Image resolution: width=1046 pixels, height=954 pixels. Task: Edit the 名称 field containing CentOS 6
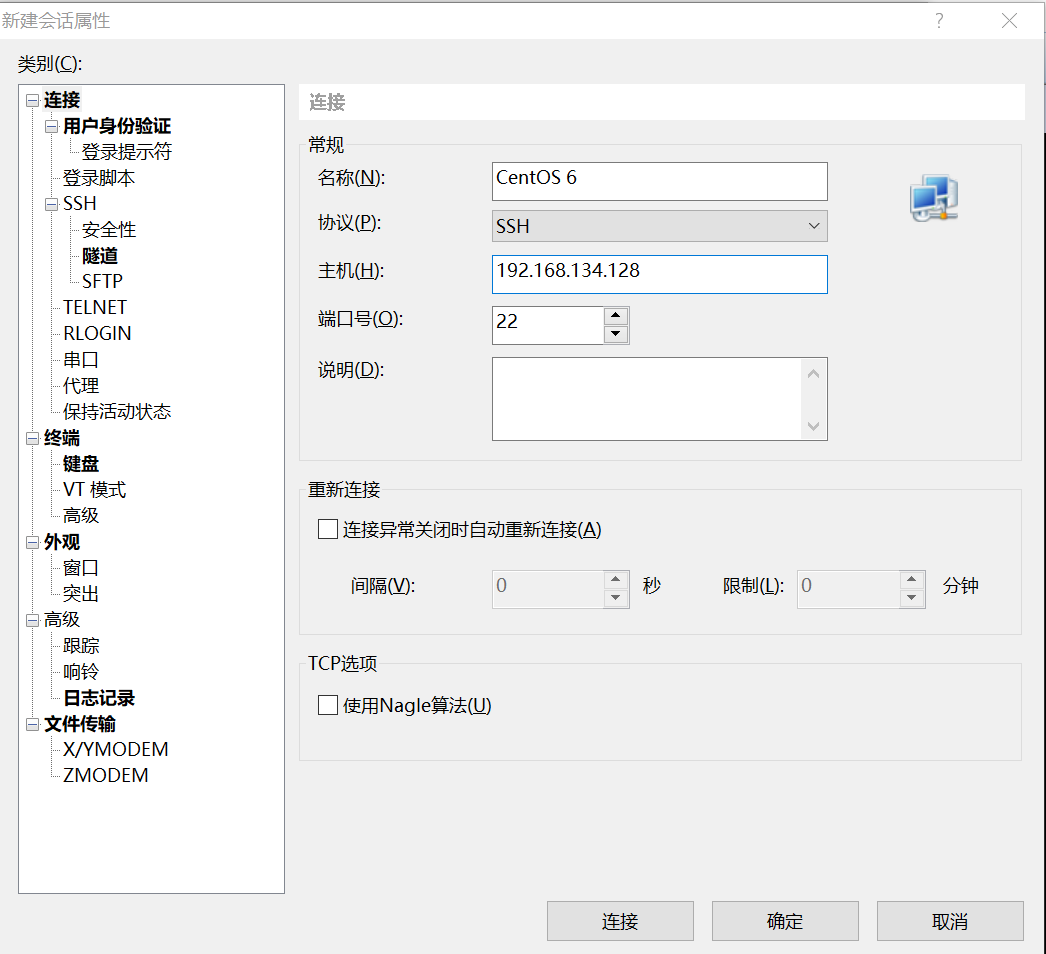click(x=660, y=181)
